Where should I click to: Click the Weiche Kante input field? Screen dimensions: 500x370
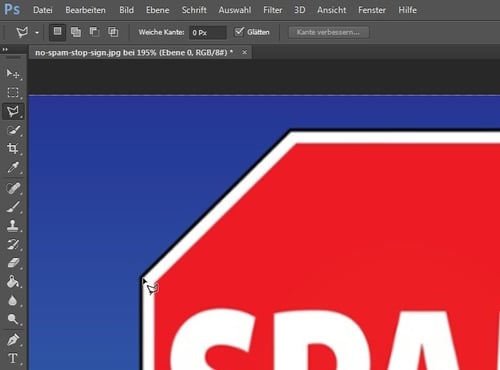(x=208, y=33)
